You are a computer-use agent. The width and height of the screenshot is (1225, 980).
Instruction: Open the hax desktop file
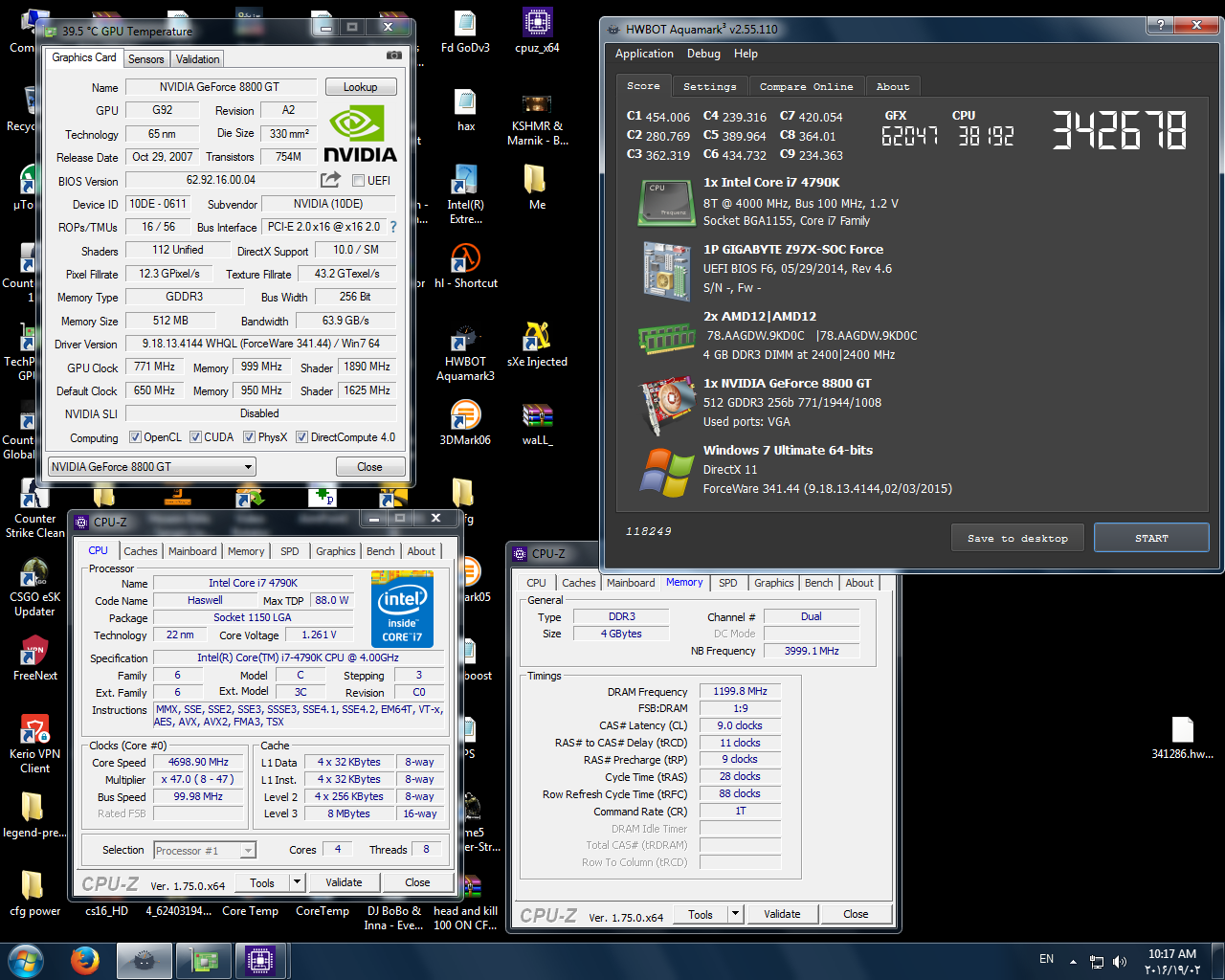(466, 110)
